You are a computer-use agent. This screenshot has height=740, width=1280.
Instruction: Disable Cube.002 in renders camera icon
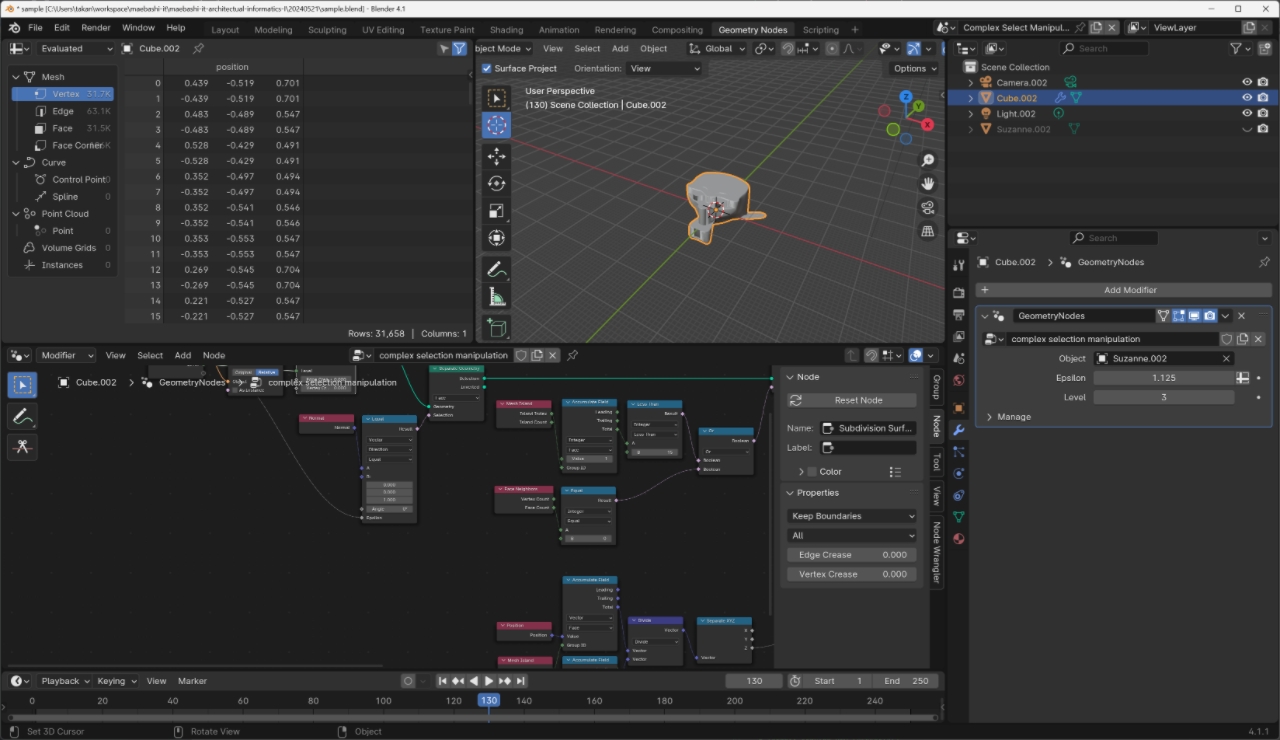1263,98
